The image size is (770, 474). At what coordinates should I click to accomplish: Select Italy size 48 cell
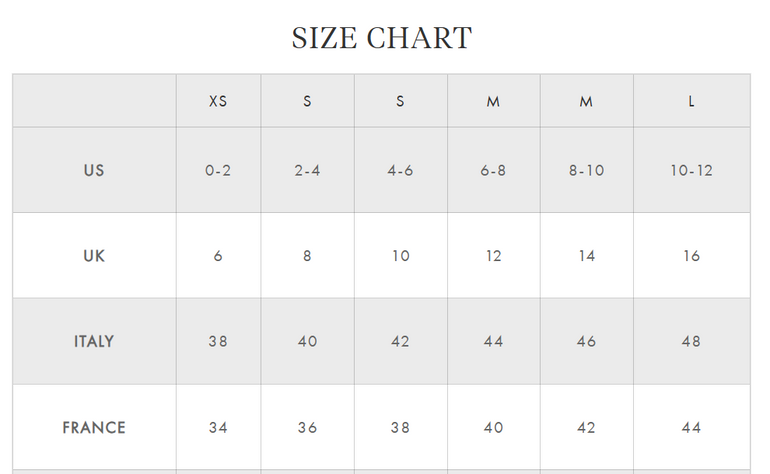coord(691,341)
